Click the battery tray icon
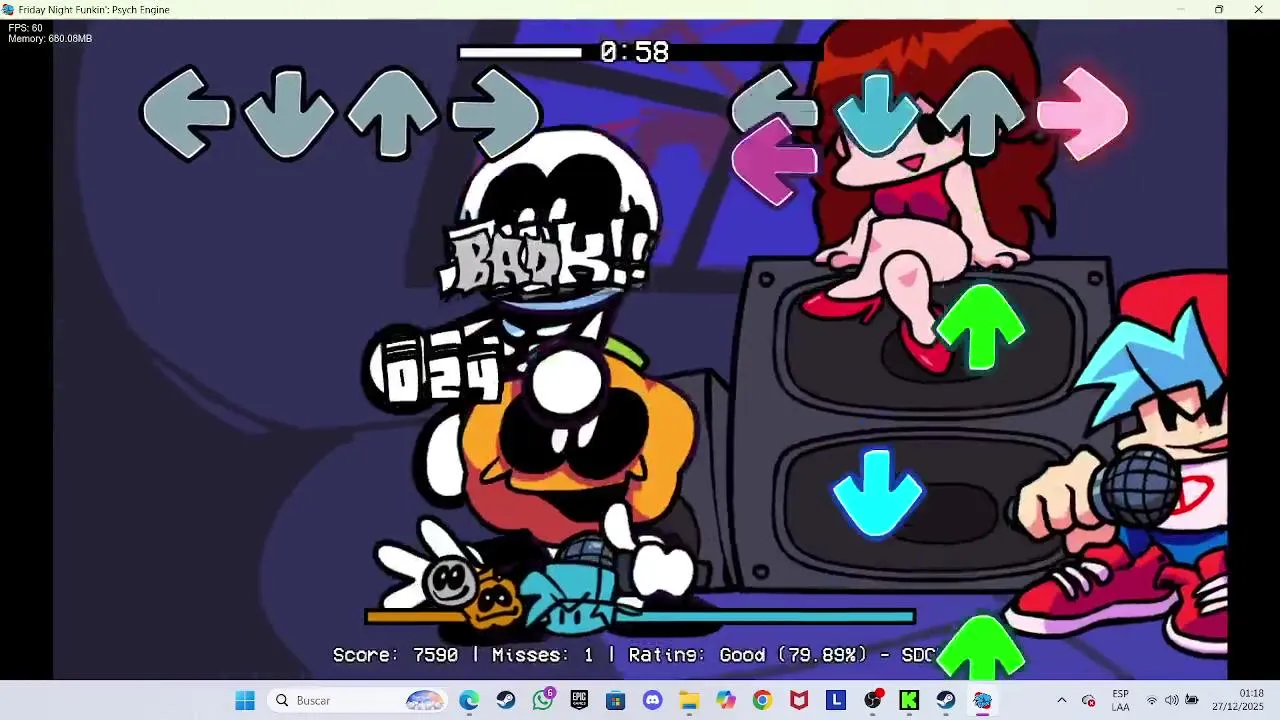 [x=1192, y=701]
